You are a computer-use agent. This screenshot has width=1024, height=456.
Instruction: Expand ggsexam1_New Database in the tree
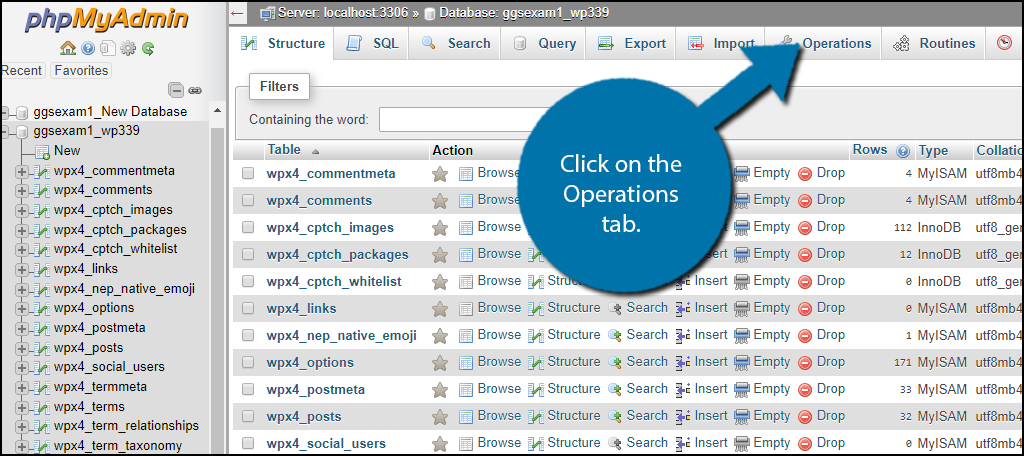click(x=5, y=112)
